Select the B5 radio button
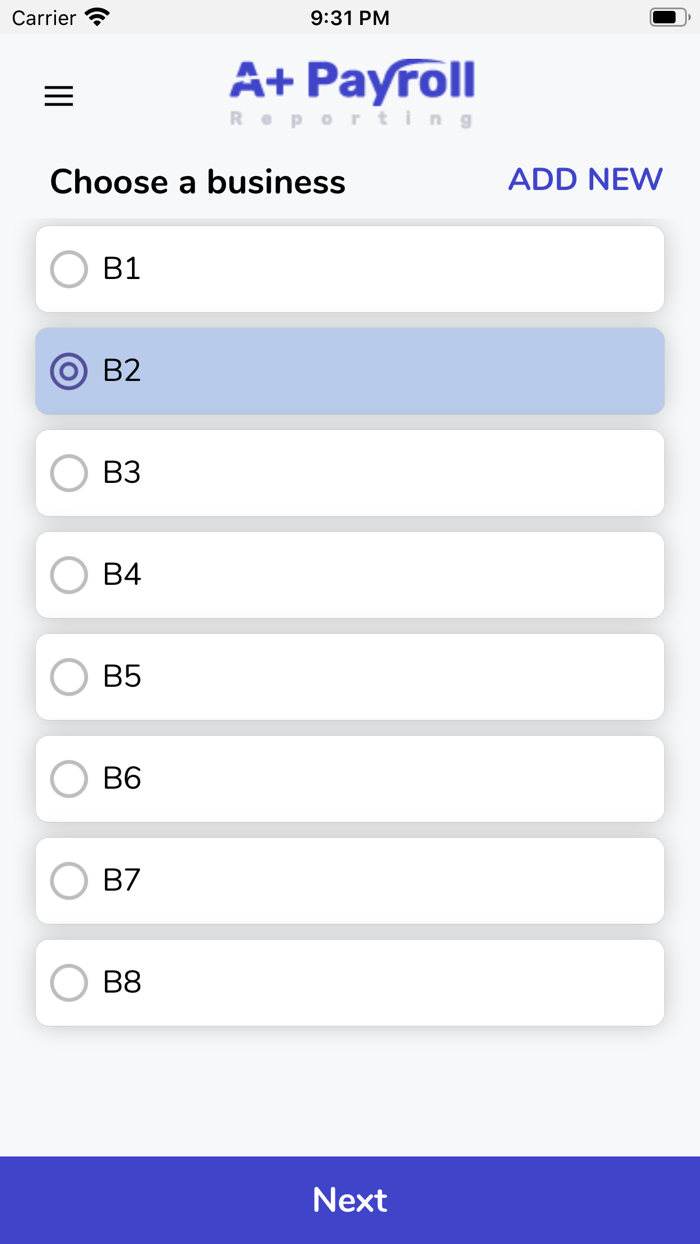Viewport: 700px width, 1244px height. pyautogui.click(x=69, y=677)
